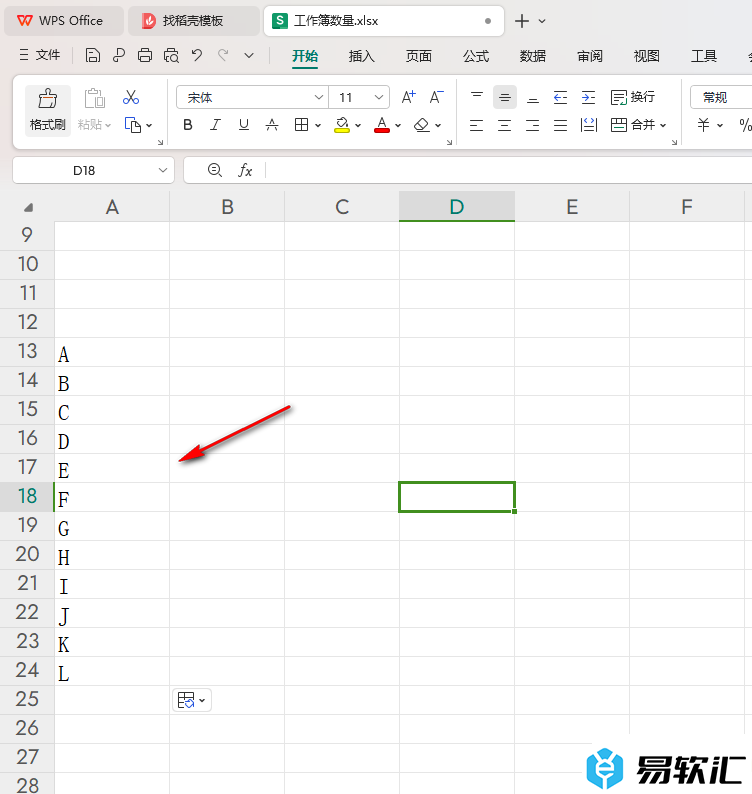Align text right
The image size is (752, 794).
click(x=533, y=125)
